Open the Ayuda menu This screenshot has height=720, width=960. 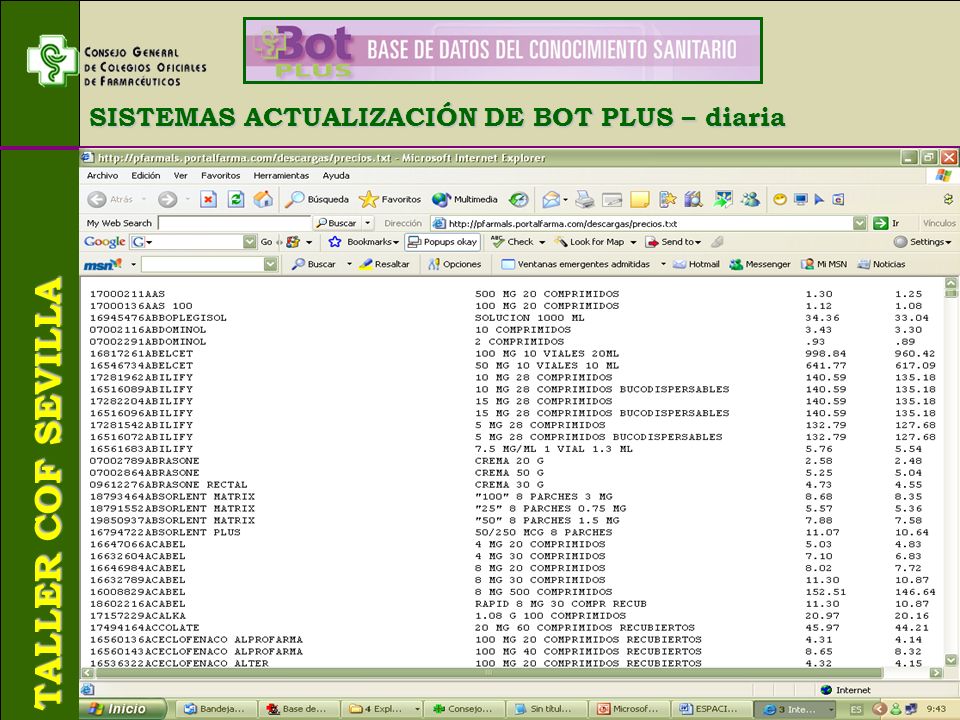(x=336, y=176)
